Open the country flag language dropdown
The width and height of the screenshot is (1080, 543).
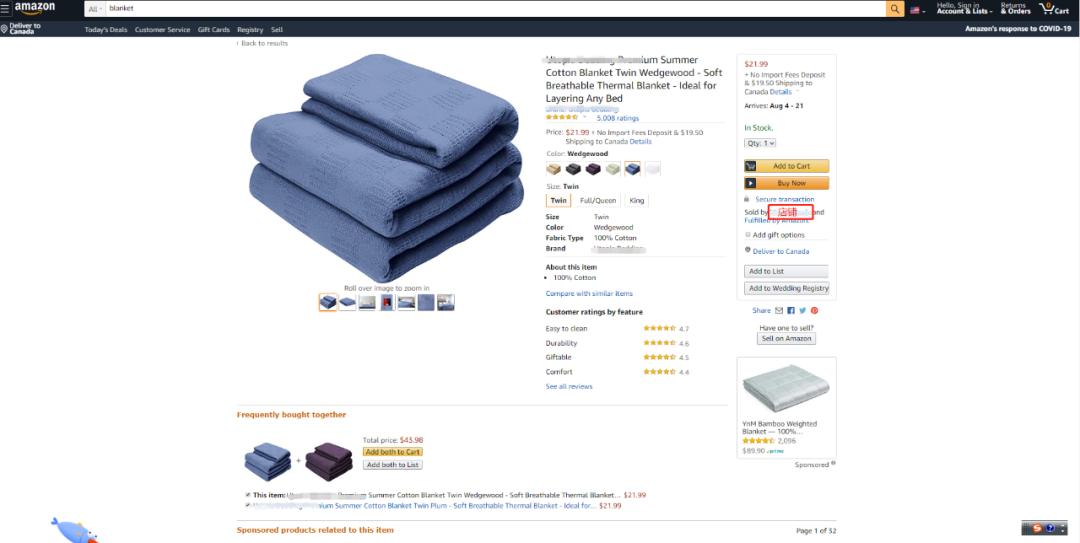pos(918,10)
